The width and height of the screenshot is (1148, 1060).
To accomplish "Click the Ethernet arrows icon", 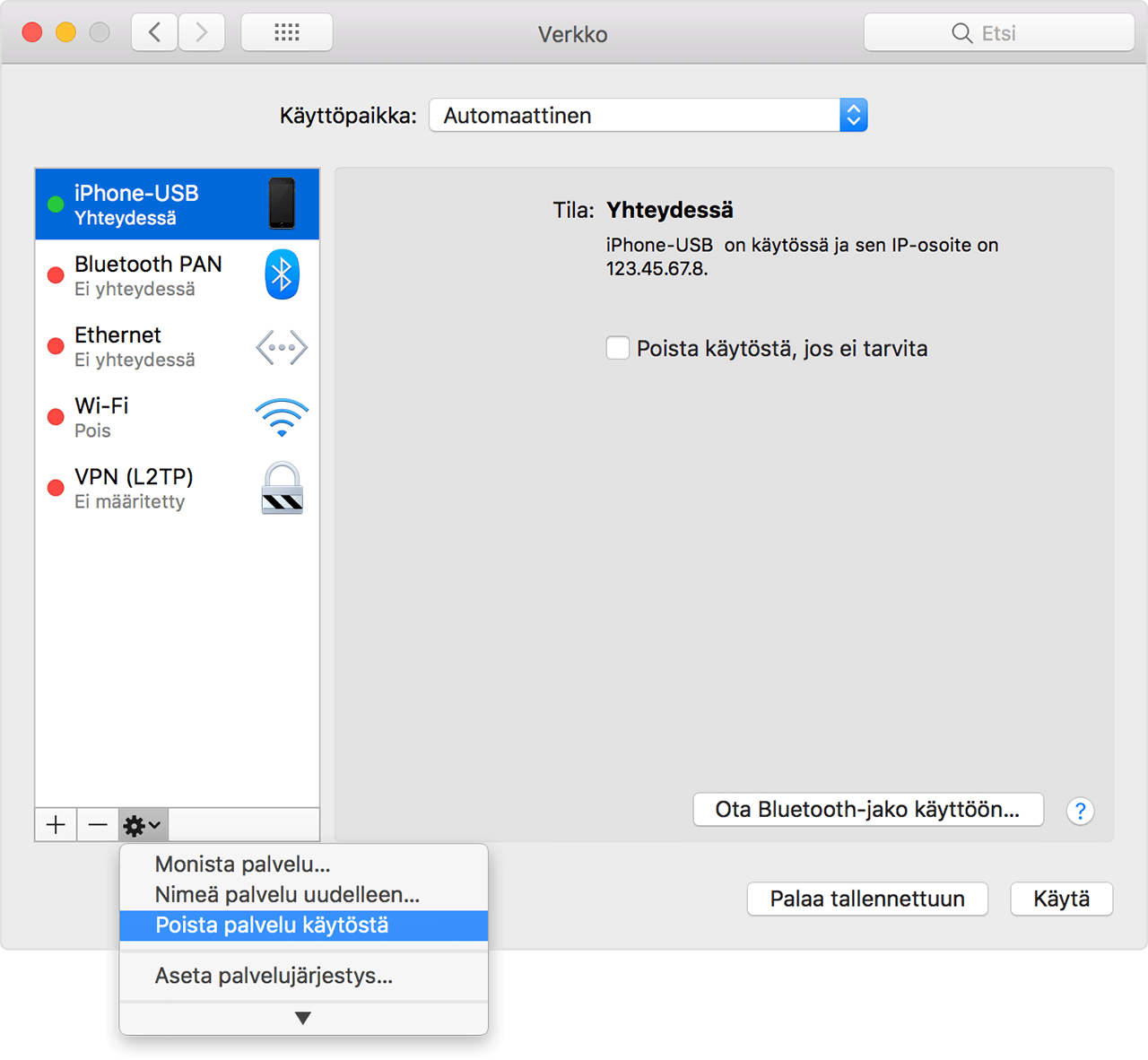I will click(x=282, y=347).
